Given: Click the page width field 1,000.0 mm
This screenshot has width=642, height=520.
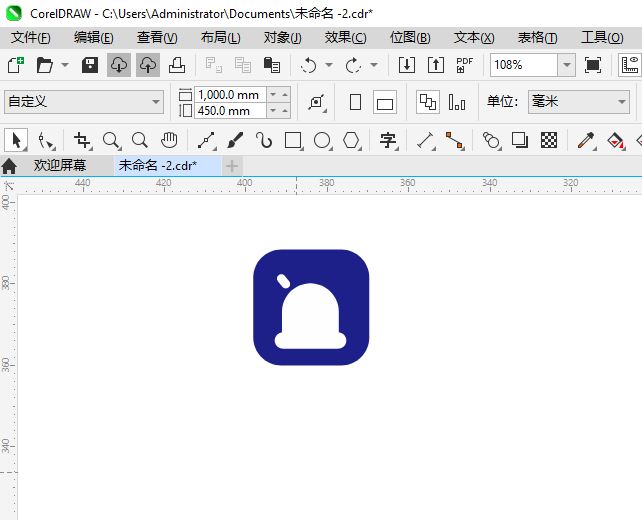Looking at the screenshot, I should (x=231, y=95).
